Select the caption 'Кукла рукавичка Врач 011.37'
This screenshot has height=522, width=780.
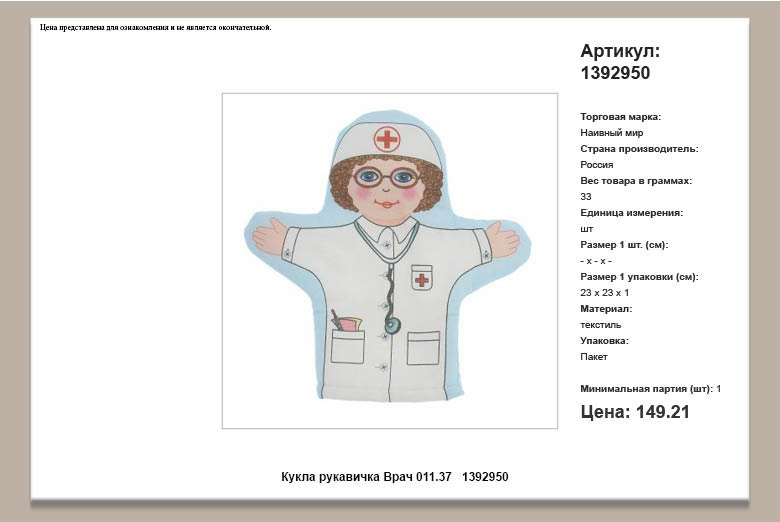(x=366, y=477)
